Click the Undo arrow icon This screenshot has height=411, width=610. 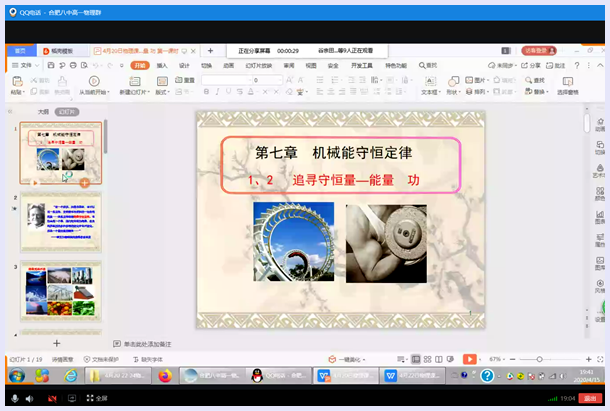[96, 65]
